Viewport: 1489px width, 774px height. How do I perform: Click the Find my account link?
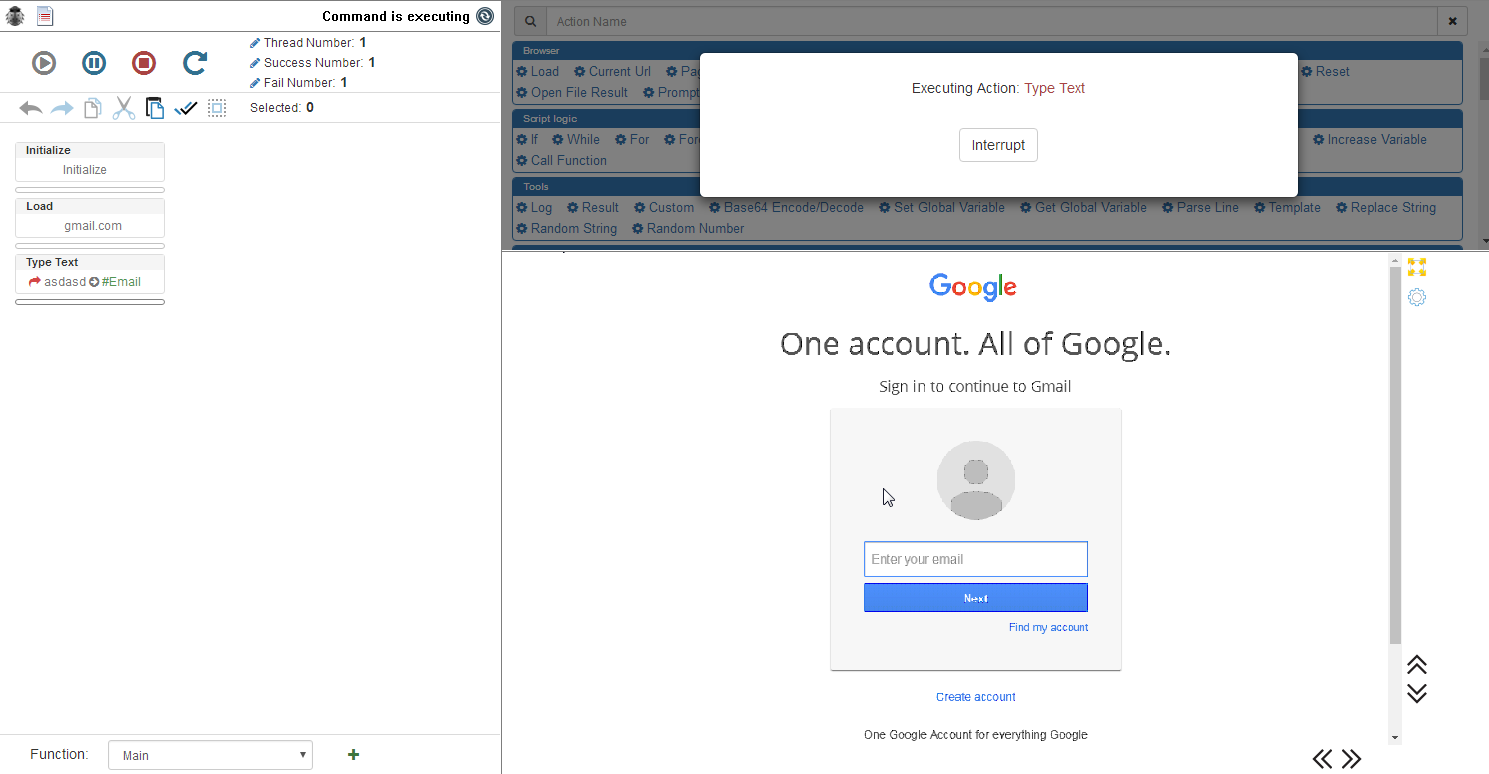[x=1048, y=627]
